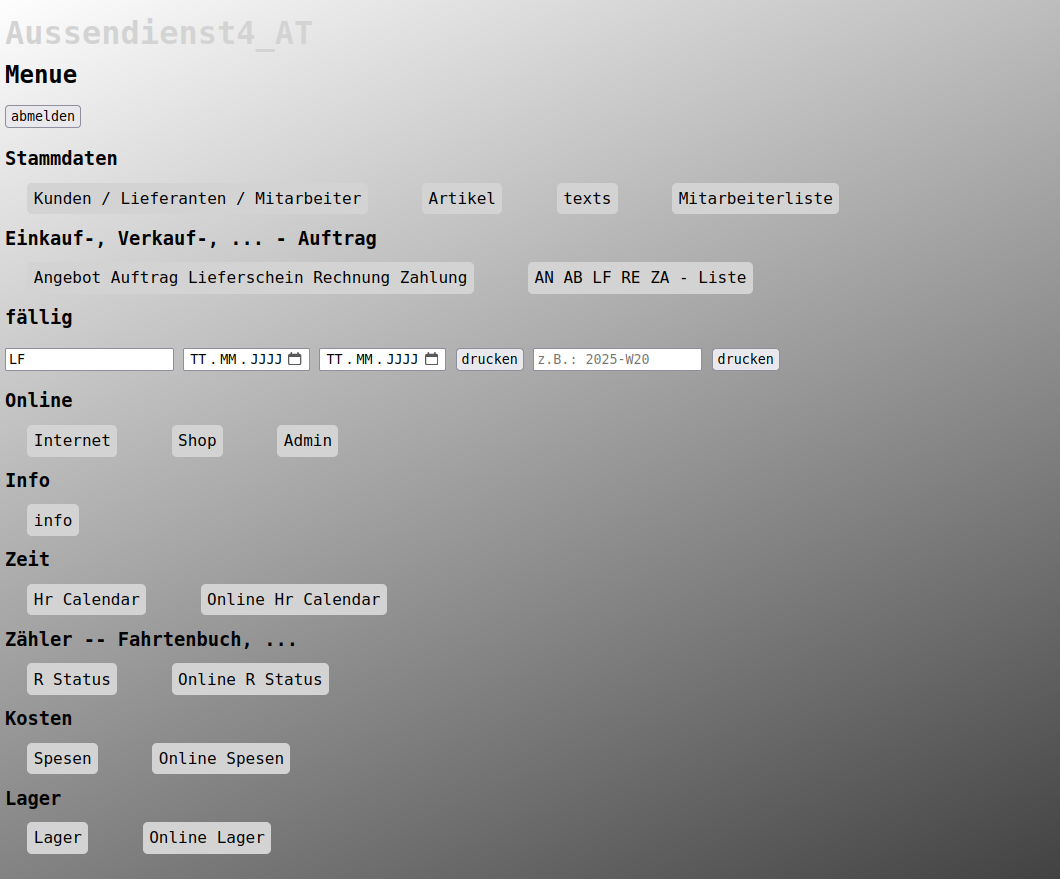Click the Einkauf-, Verkauf-, ... - Auftrag heading
Screen dimensions: 1060x879
pos(191,239)
